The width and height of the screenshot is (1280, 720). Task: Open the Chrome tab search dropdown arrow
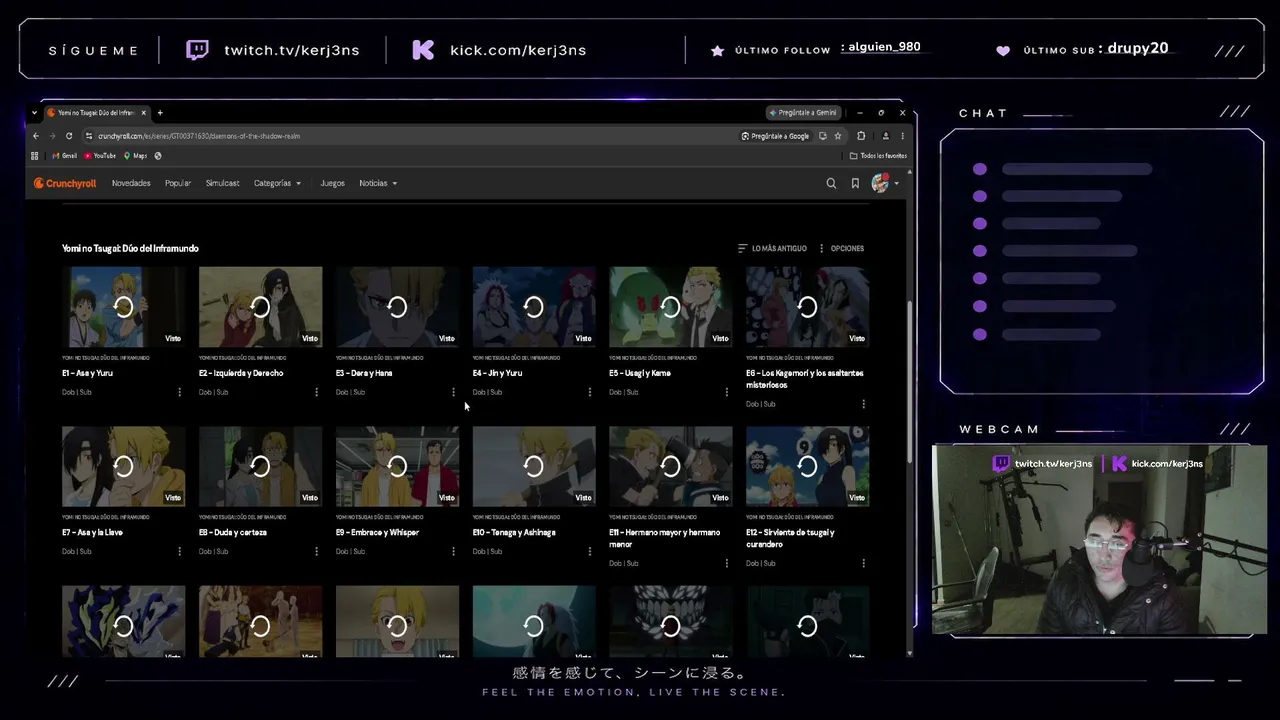[36, 113]
